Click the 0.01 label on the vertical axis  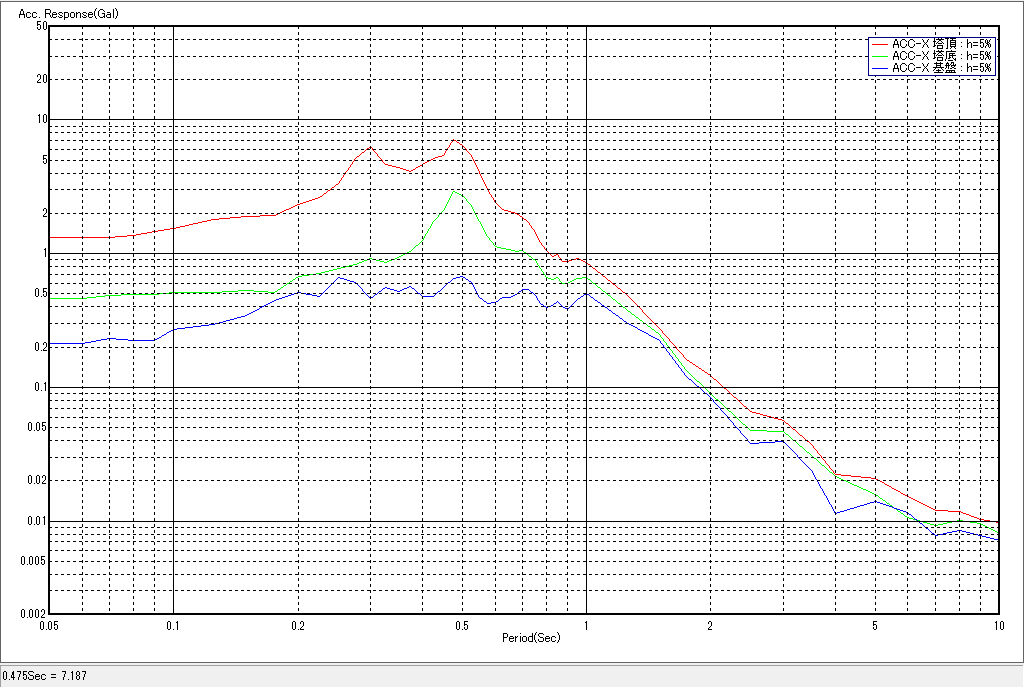pyautogui.click(x=37, y=521)
